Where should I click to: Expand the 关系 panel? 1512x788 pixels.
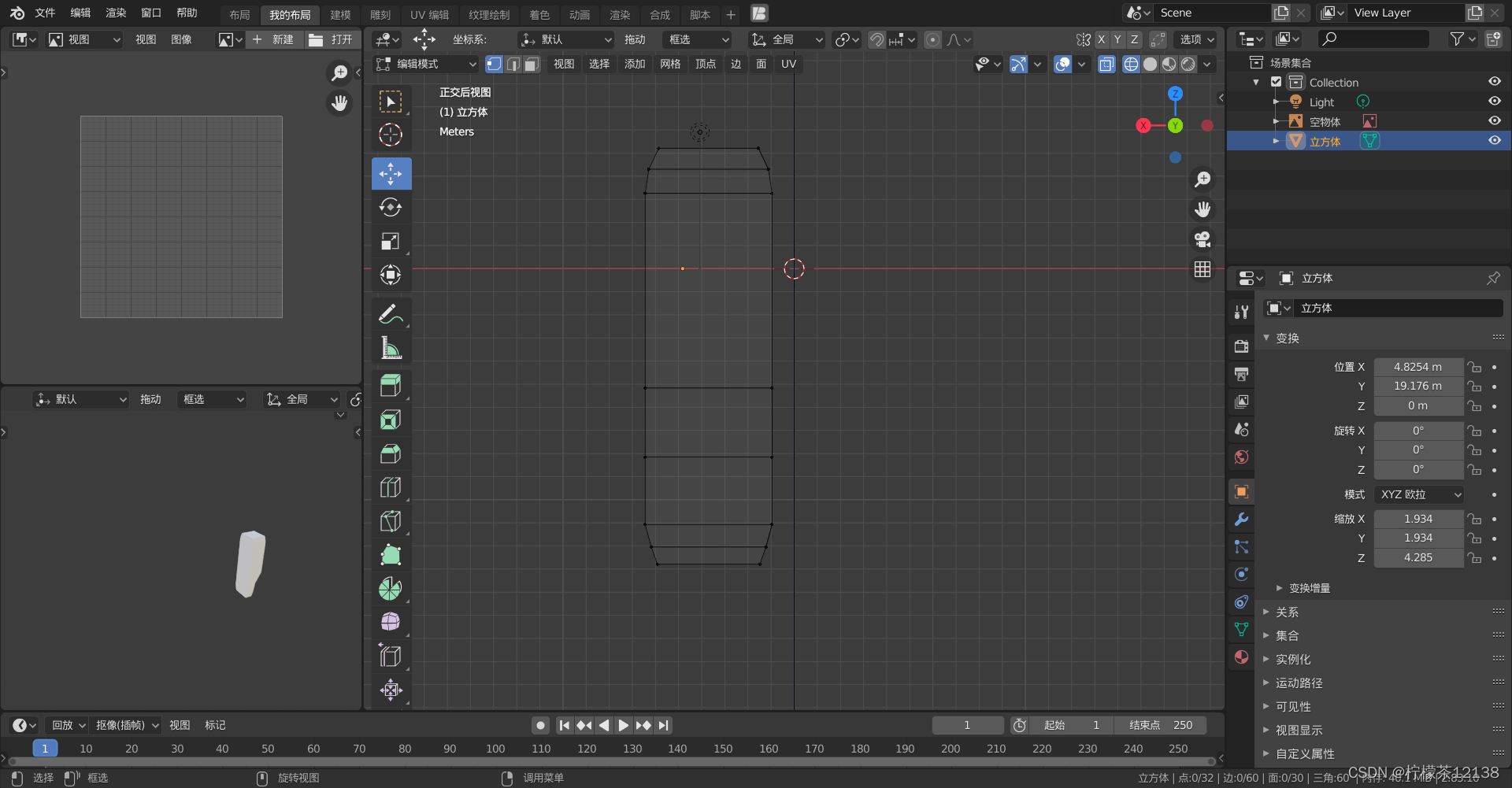[x=1287, y=612]
